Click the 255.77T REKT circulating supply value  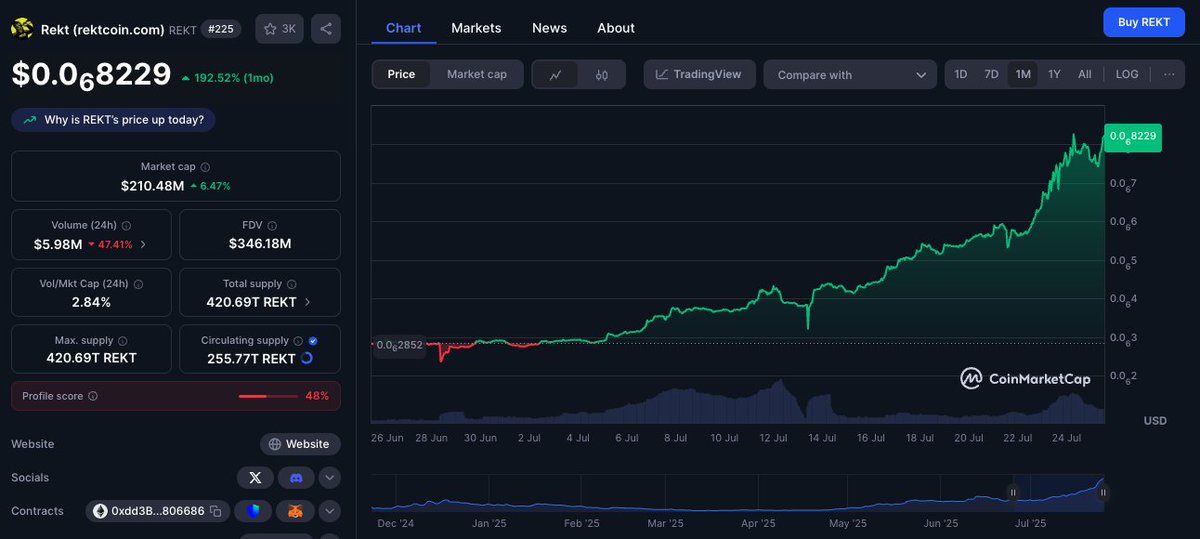tap(251, 358)
